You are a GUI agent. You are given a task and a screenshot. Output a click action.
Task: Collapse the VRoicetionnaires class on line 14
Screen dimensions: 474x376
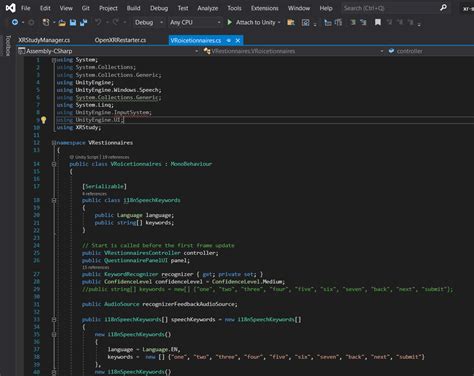click(54, 164)
